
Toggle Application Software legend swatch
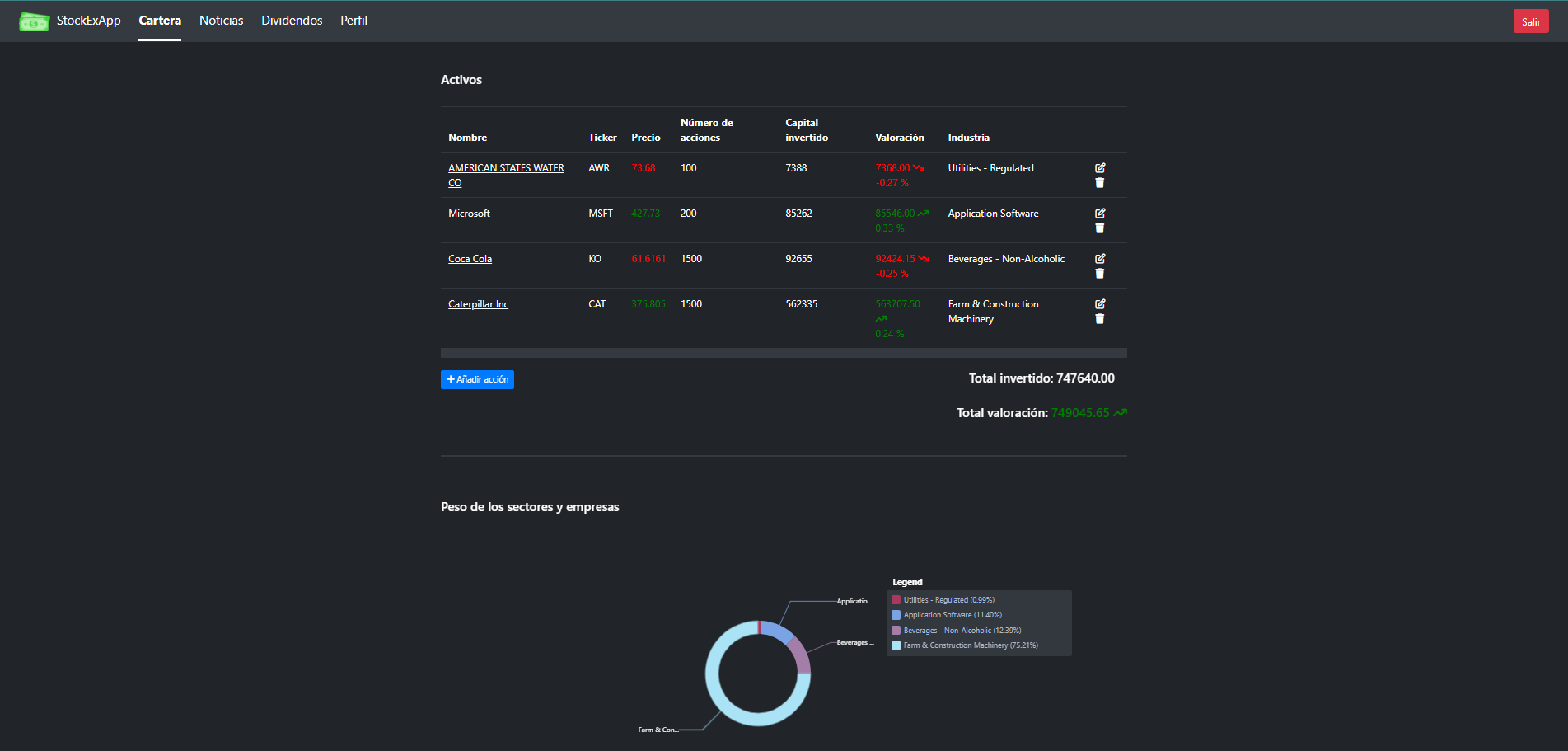point(896,615)
